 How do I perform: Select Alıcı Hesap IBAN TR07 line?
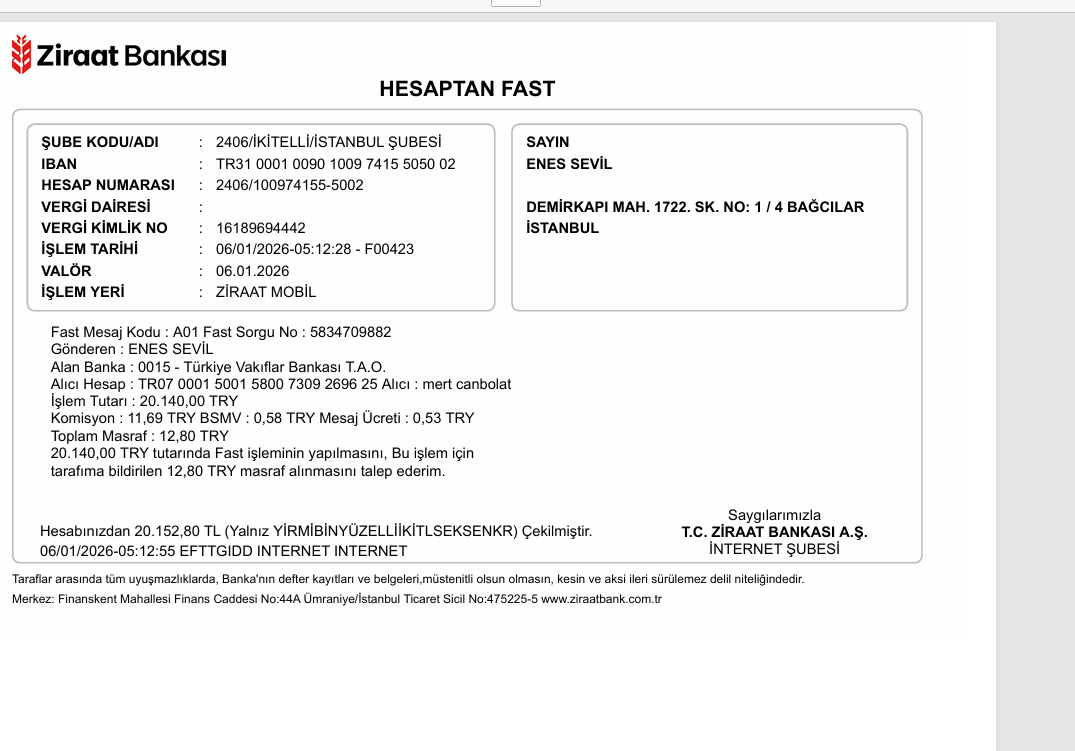coord(280,384)
